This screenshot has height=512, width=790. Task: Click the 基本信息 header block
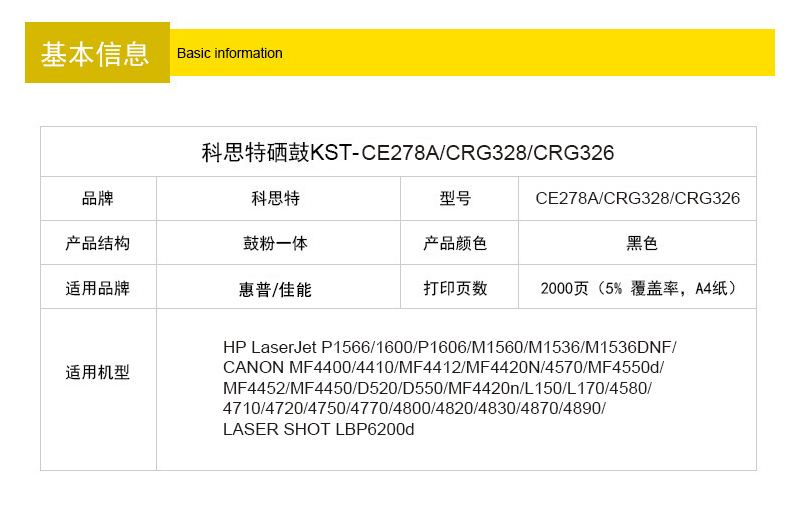pyautogui.click(x=96, y=53)
